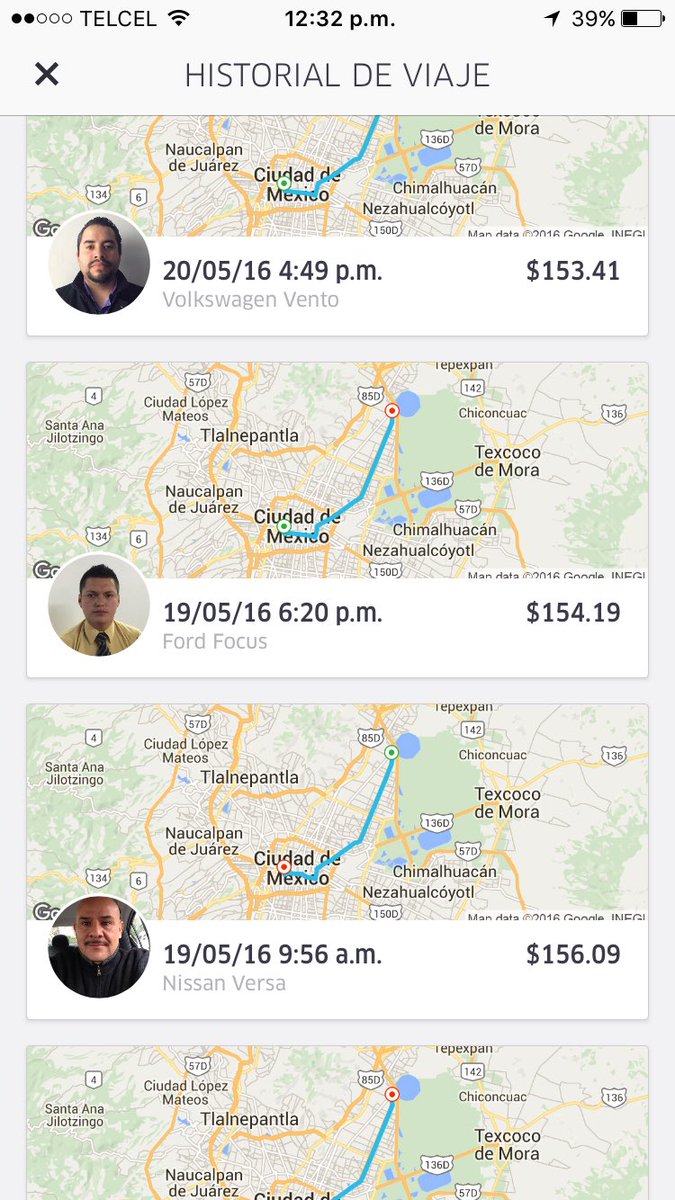This screenshot has width=675, height=1200.
Task: Tap the Volkswagen Vento driver's profile photo
Action: pos(99,263)
